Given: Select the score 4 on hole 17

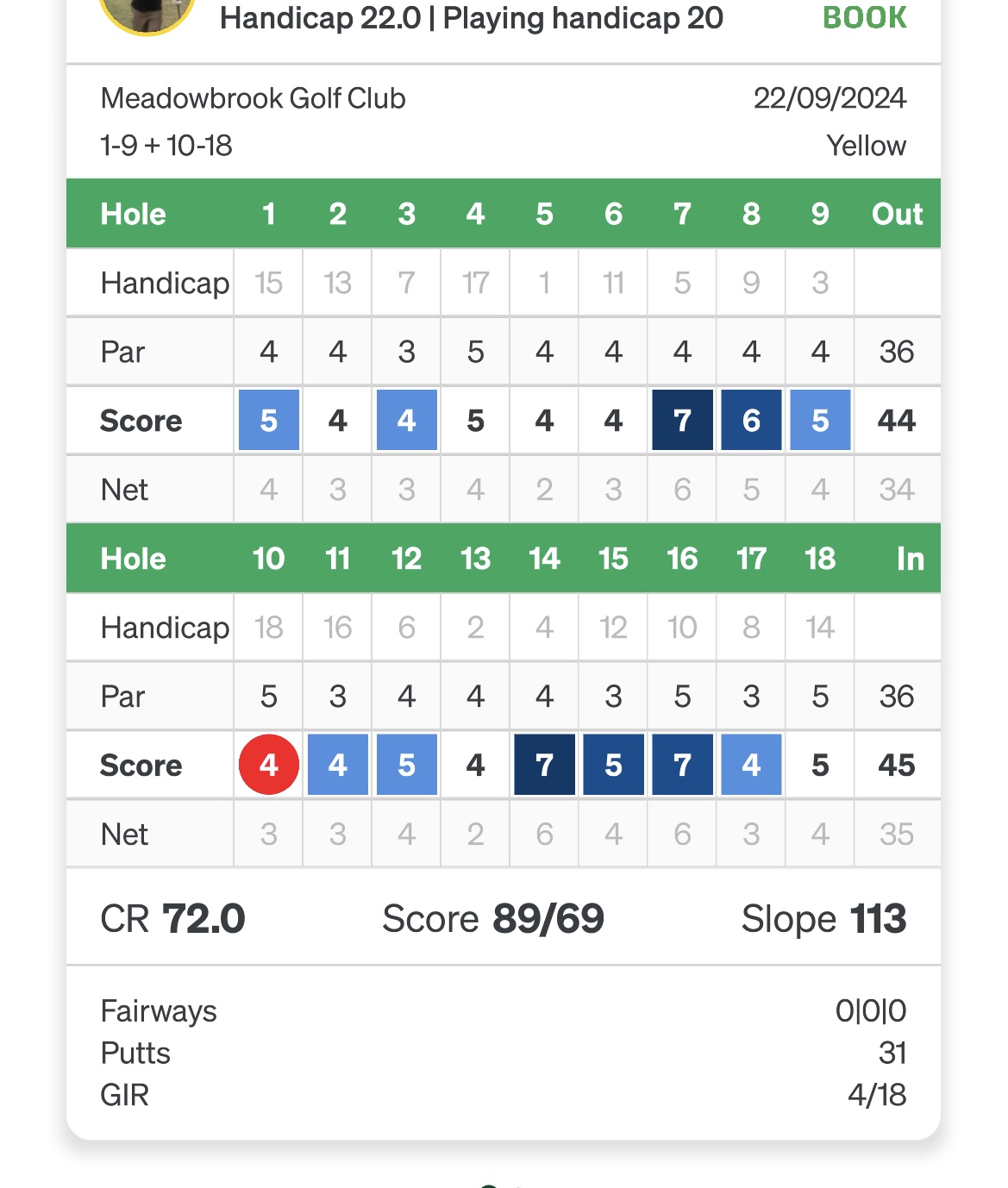Looking at the screenshot, I should click(751, 765).
